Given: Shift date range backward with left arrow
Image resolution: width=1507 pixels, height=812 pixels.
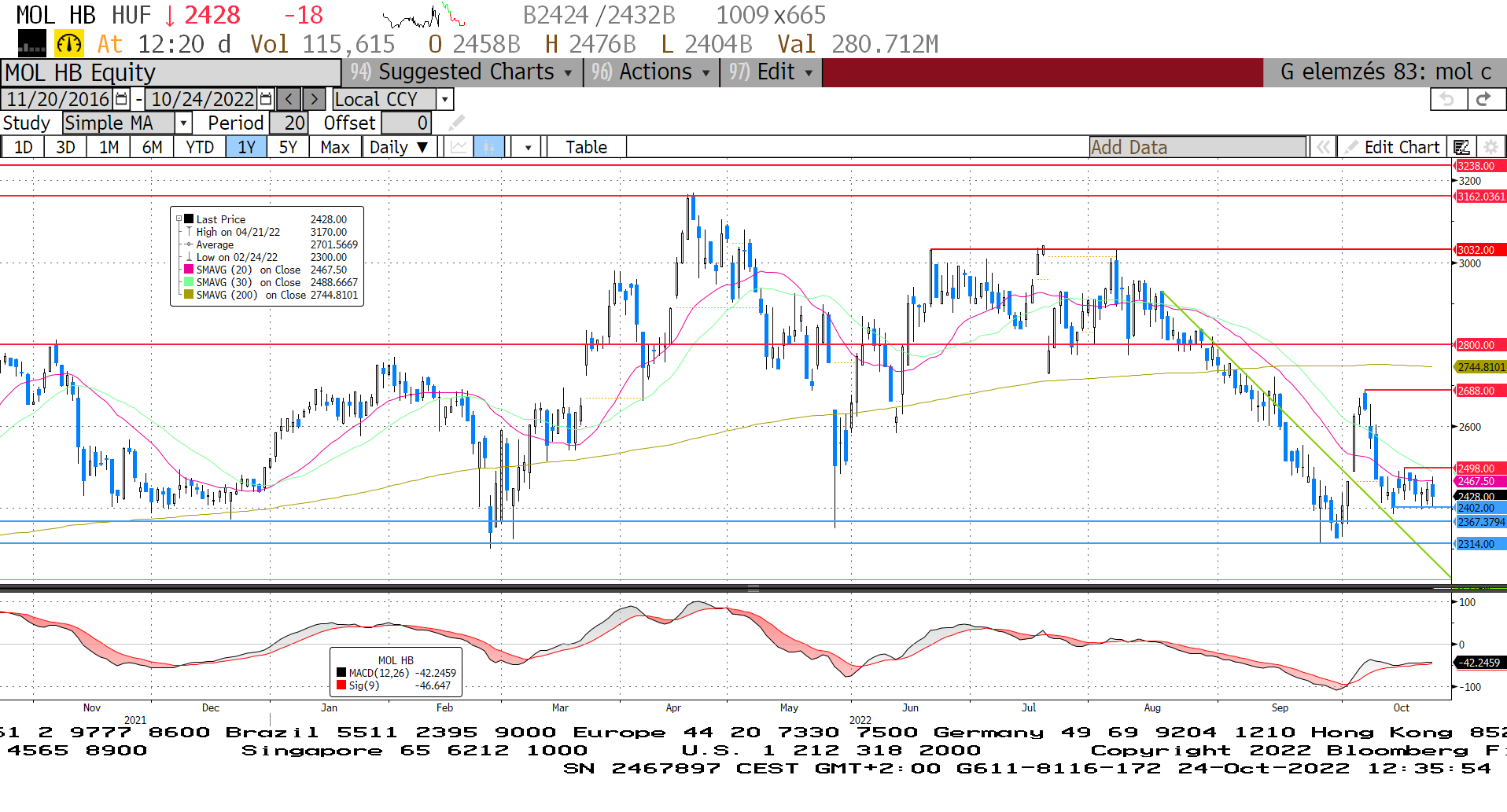Looking at the screenshot, I should point(289,99).
